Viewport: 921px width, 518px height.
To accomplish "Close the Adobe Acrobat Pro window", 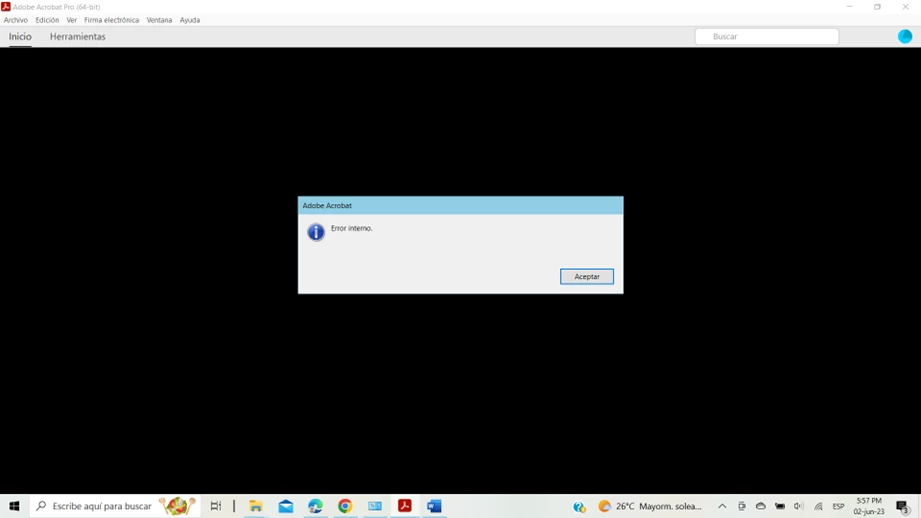I will pos(905,6).
